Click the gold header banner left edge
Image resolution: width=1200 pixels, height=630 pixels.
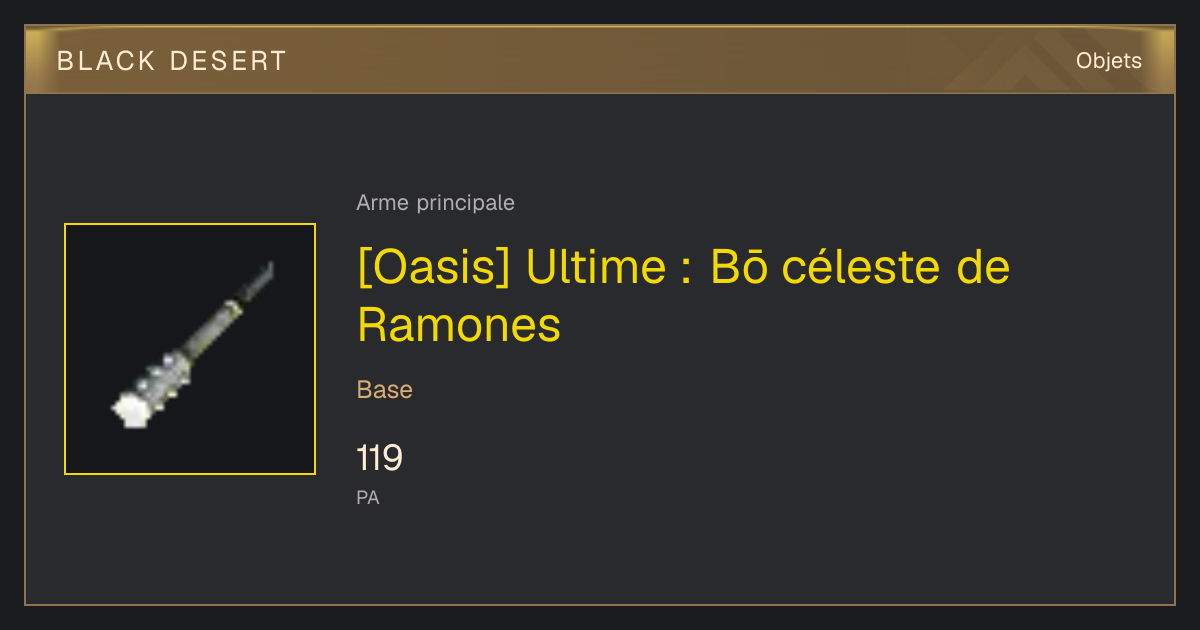point(32,61)
